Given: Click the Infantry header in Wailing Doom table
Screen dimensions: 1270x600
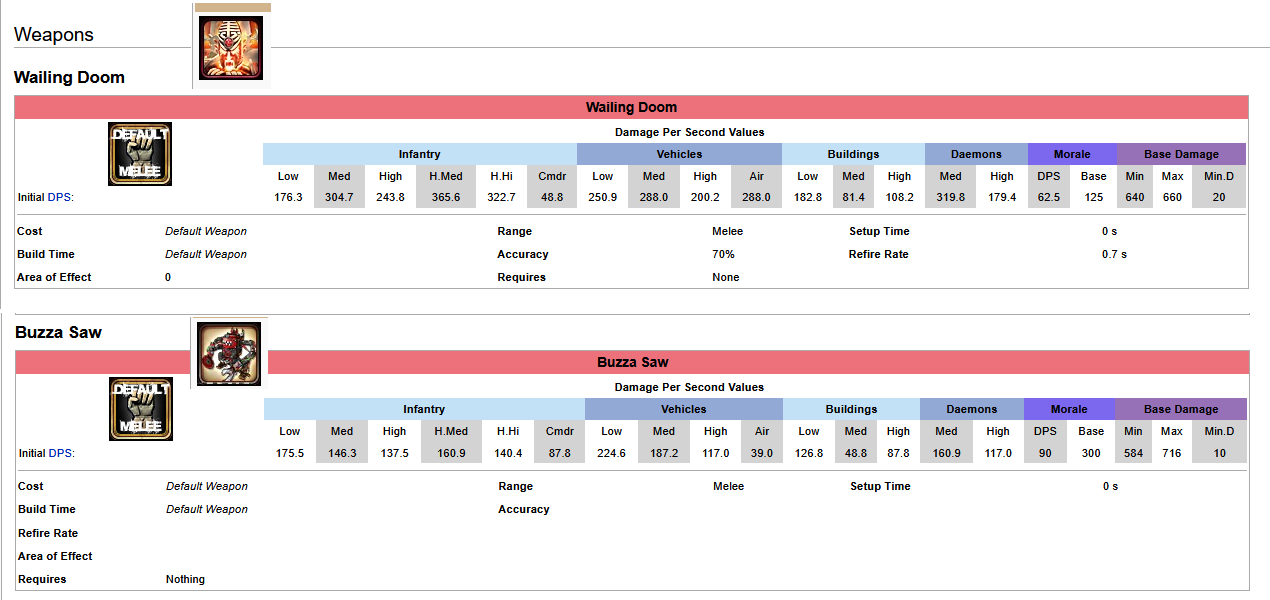Looking at the screenshot, I should pos(420,154).
